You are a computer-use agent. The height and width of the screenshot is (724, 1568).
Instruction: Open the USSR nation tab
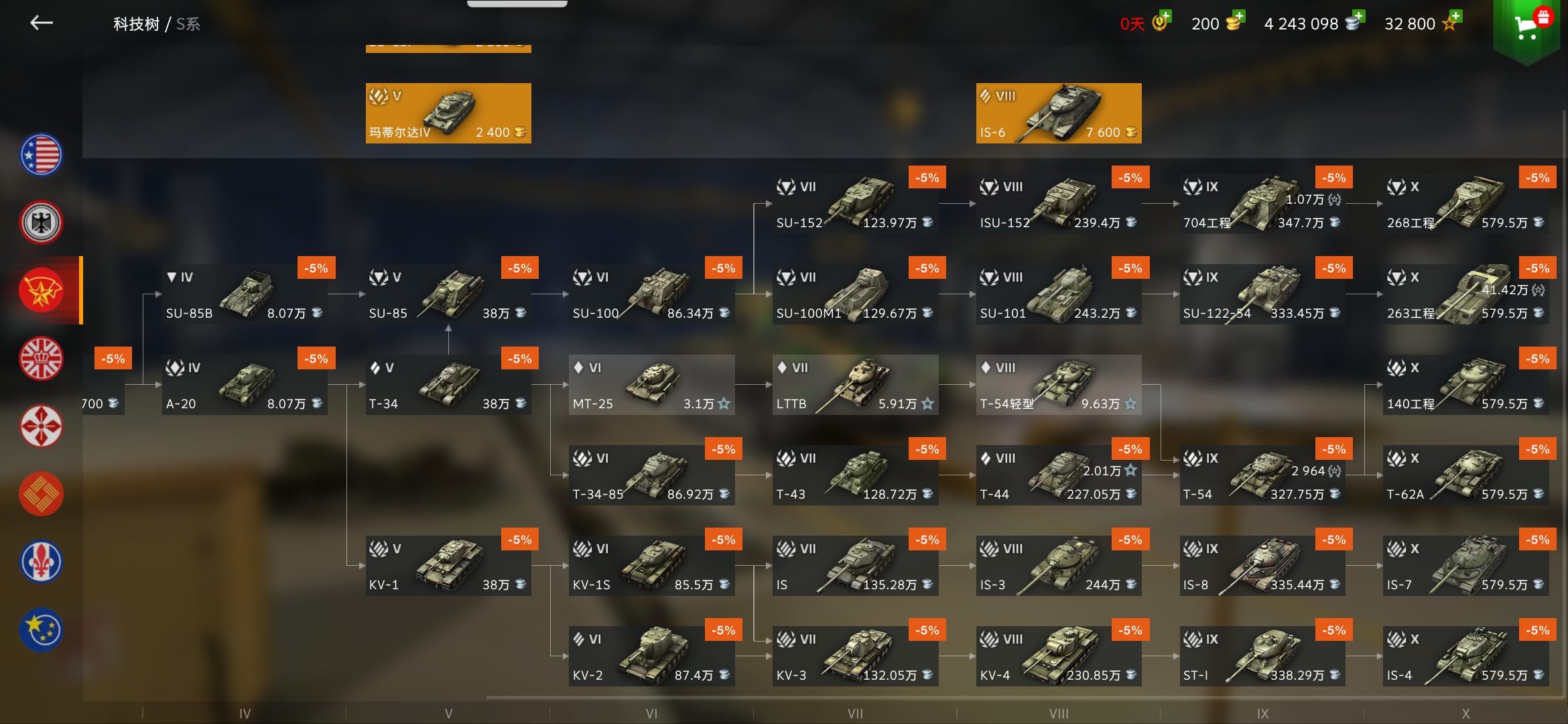tap(42, 290)
